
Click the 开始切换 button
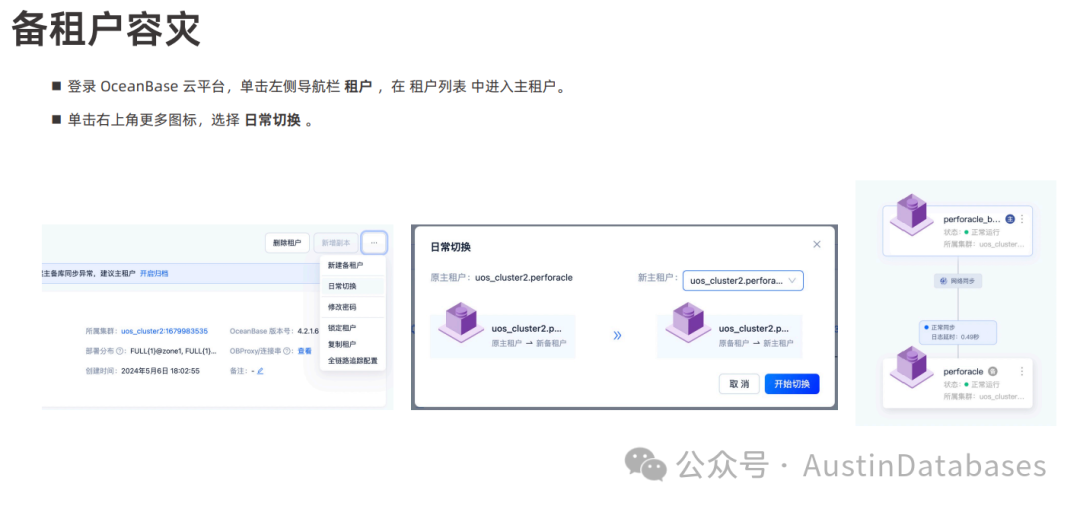pos(792,384)
